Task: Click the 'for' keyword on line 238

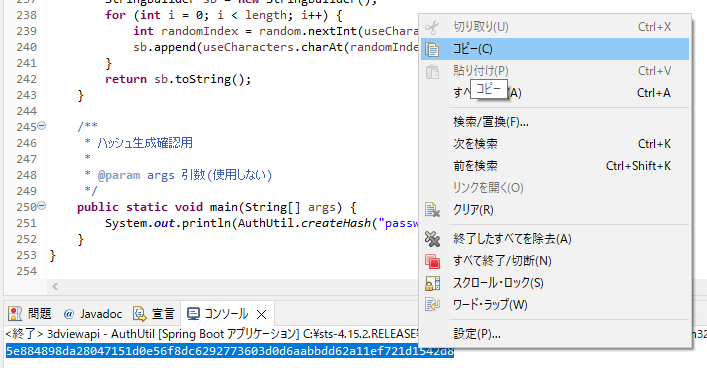Action: (115, 15)
